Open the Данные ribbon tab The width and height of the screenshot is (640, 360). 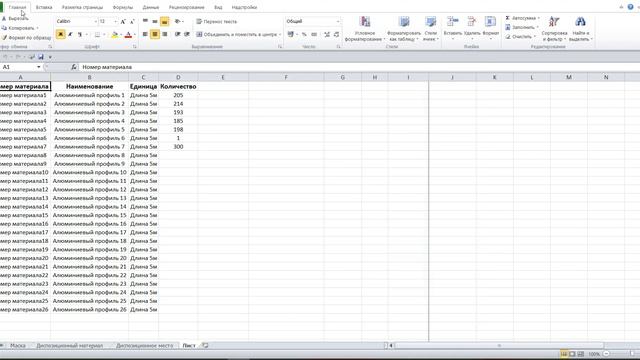151,7
